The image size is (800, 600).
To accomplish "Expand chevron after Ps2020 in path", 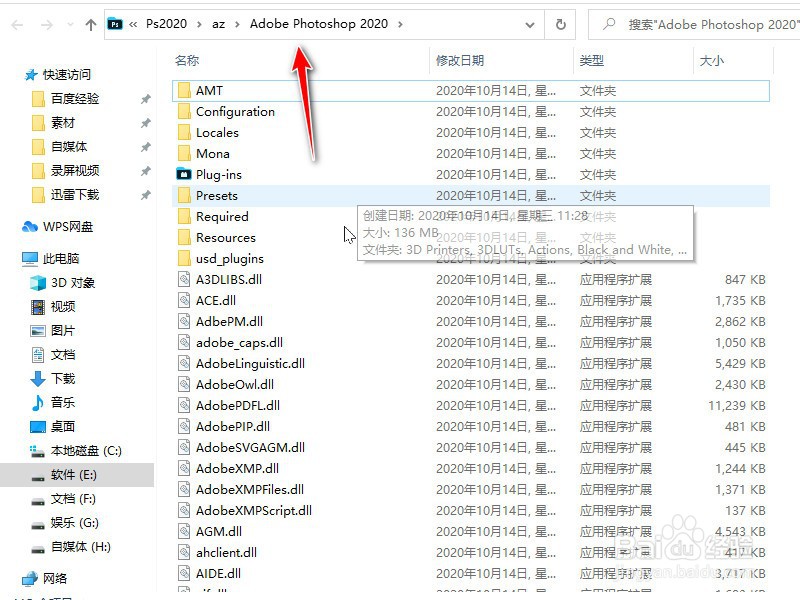I will 199,24.
